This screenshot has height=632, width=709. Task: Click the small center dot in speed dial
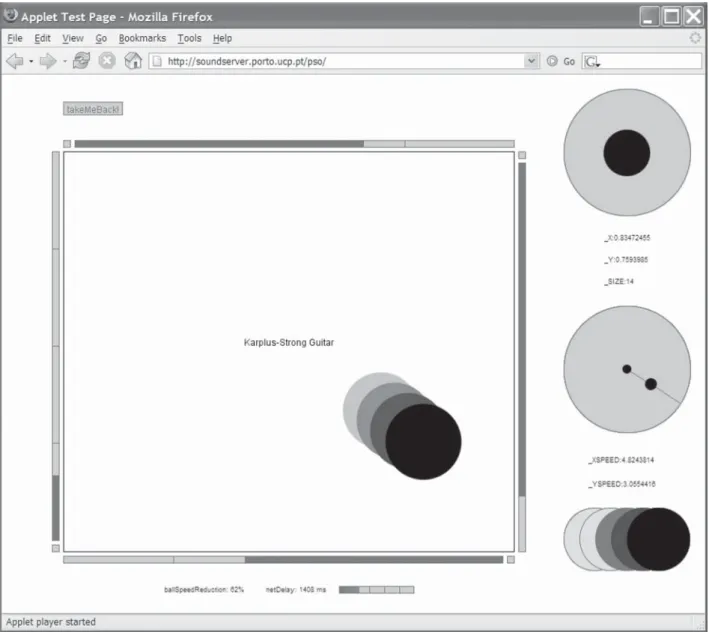pyautogui.click(x=627, y=369)
